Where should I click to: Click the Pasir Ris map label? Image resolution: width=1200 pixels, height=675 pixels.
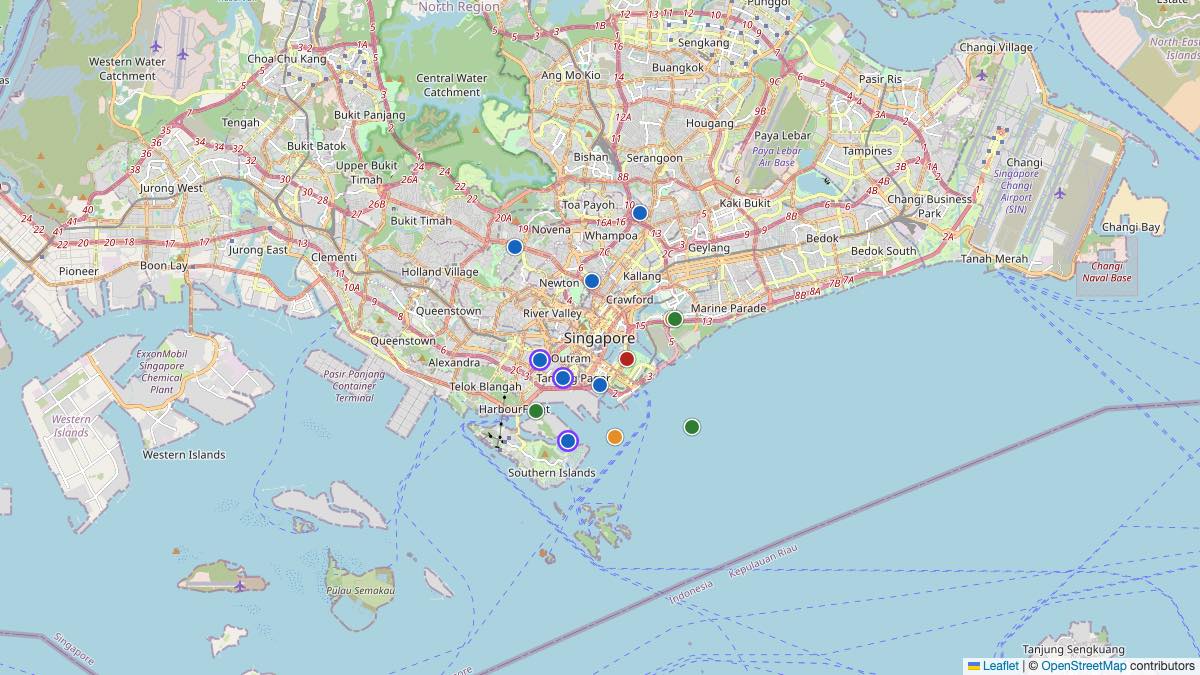(880, 79)
